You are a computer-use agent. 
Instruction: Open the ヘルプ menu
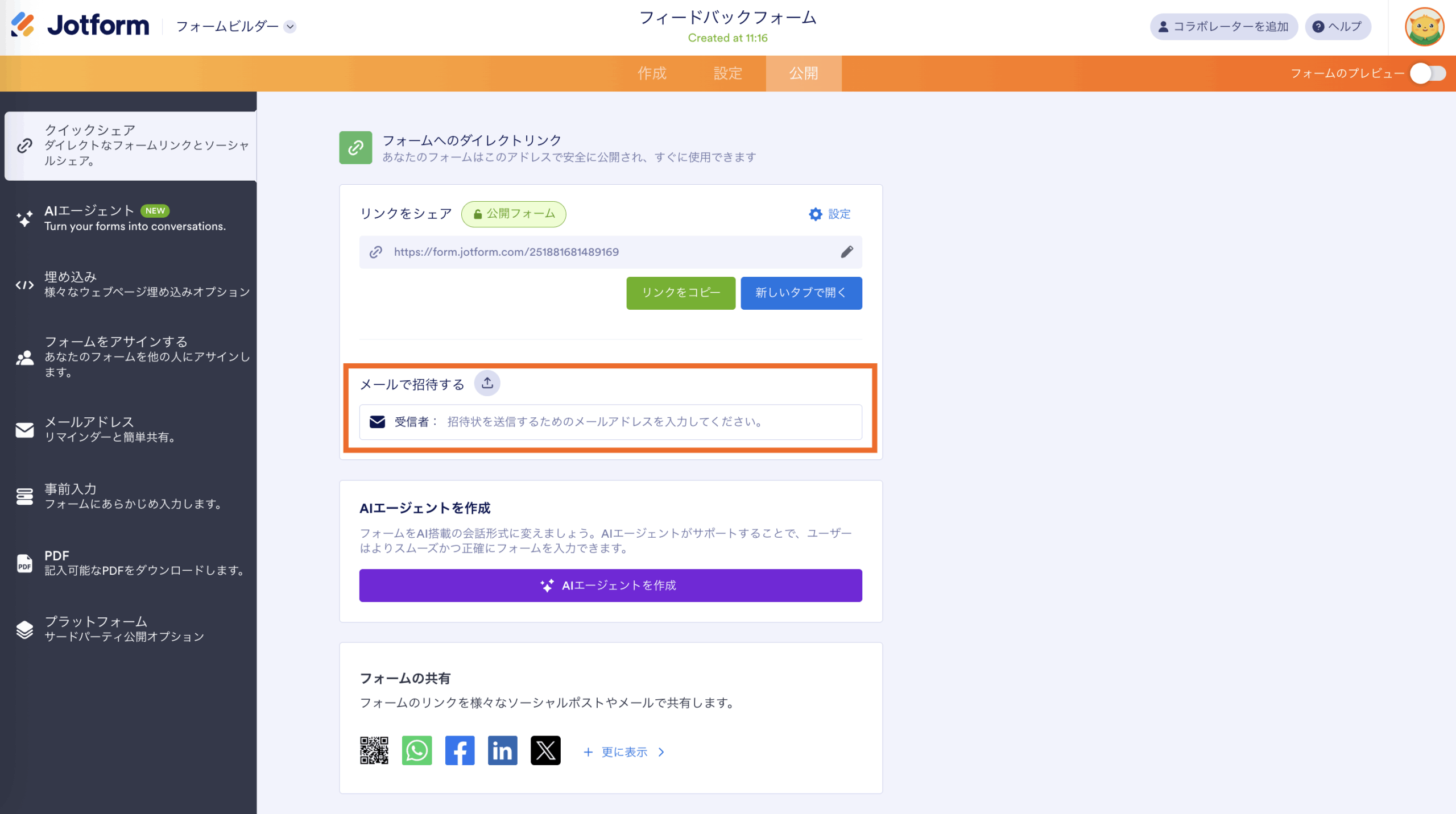[x=1338, y=27]
